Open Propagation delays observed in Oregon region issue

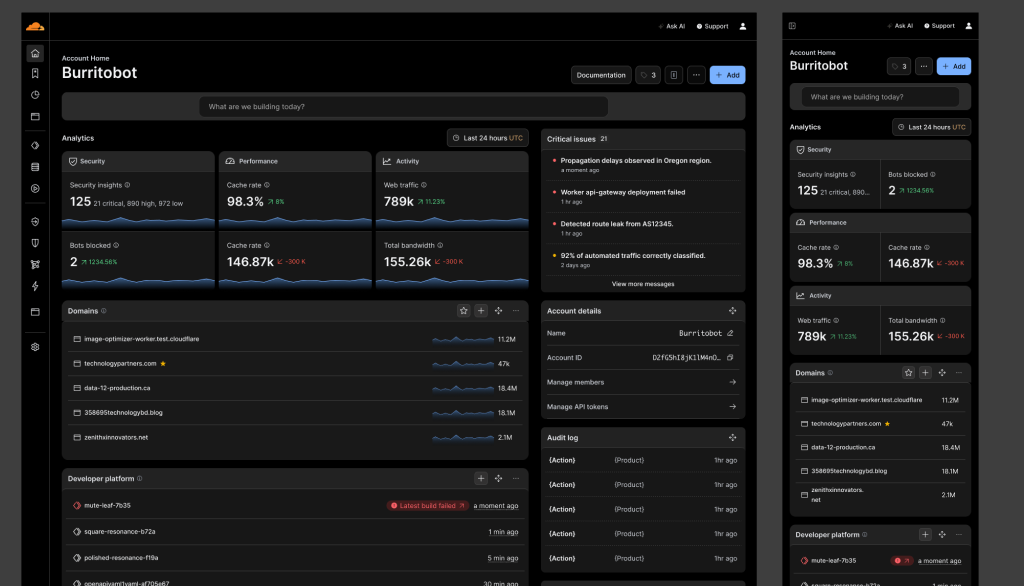(635, 161)
